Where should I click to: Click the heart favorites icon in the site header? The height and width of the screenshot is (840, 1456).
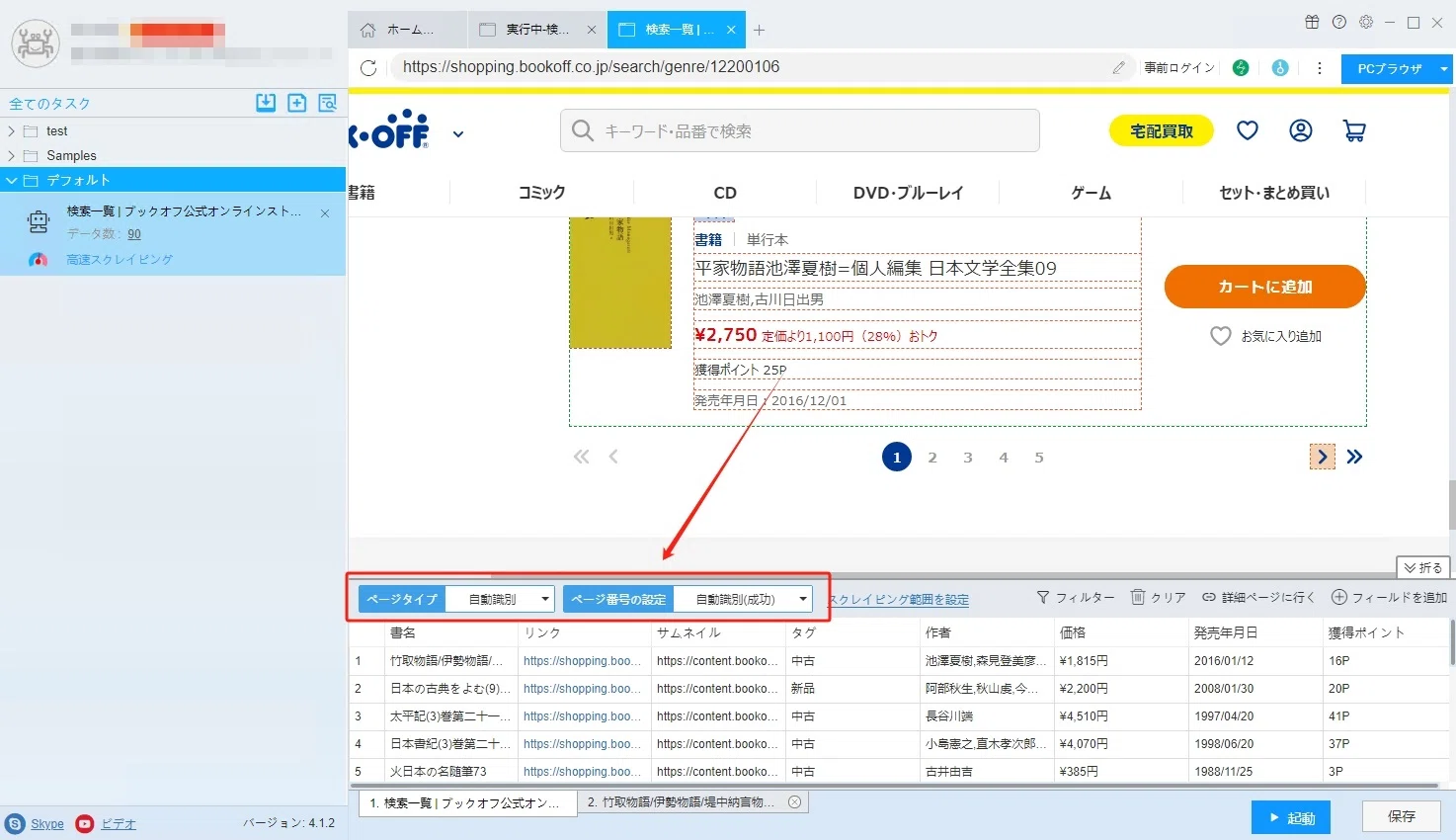(x=1248, y=130)
